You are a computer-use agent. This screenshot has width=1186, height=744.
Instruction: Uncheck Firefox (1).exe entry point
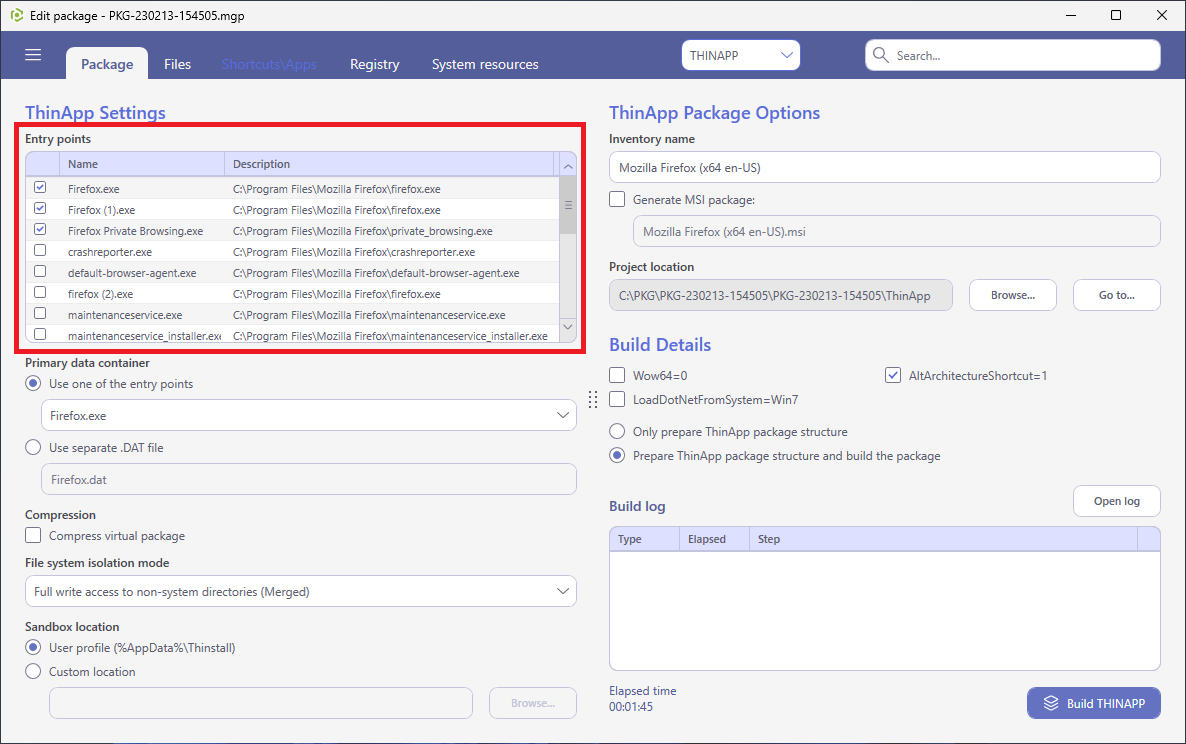(40, 209)
